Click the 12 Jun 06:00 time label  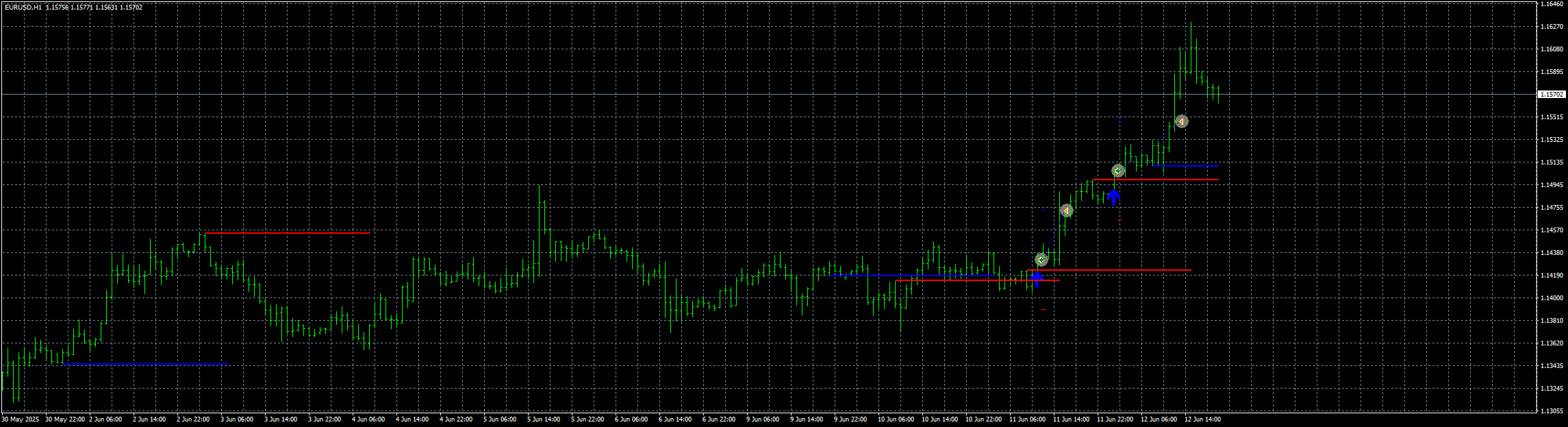[x=1159, y=419]
